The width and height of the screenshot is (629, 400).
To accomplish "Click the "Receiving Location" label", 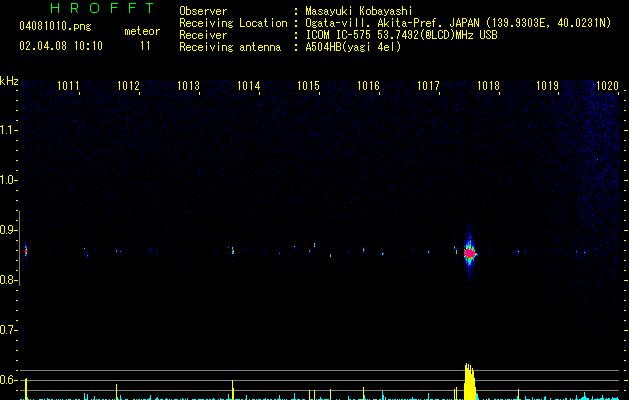I will [233, 23].
